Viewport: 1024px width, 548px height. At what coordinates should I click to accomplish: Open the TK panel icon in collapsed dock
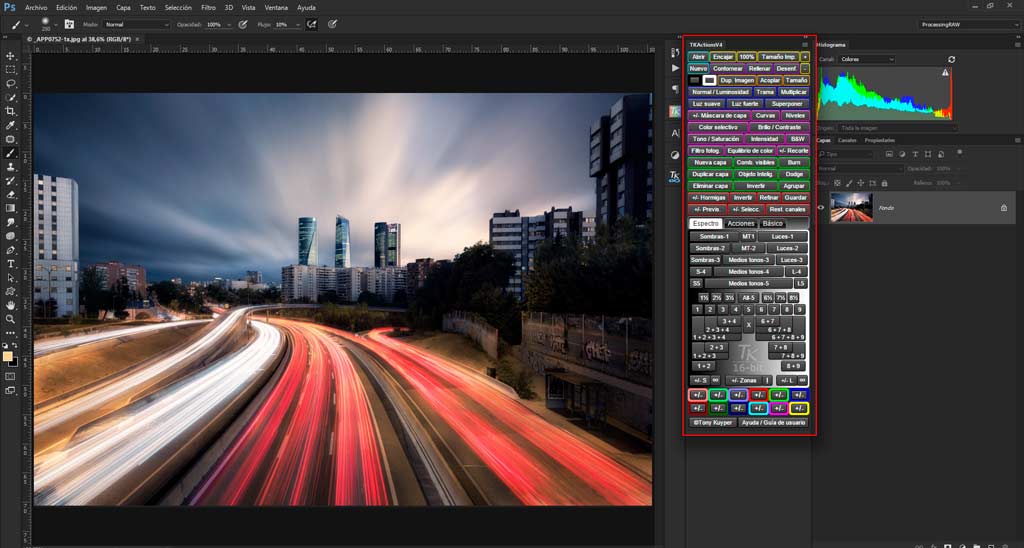pos(675,112)
